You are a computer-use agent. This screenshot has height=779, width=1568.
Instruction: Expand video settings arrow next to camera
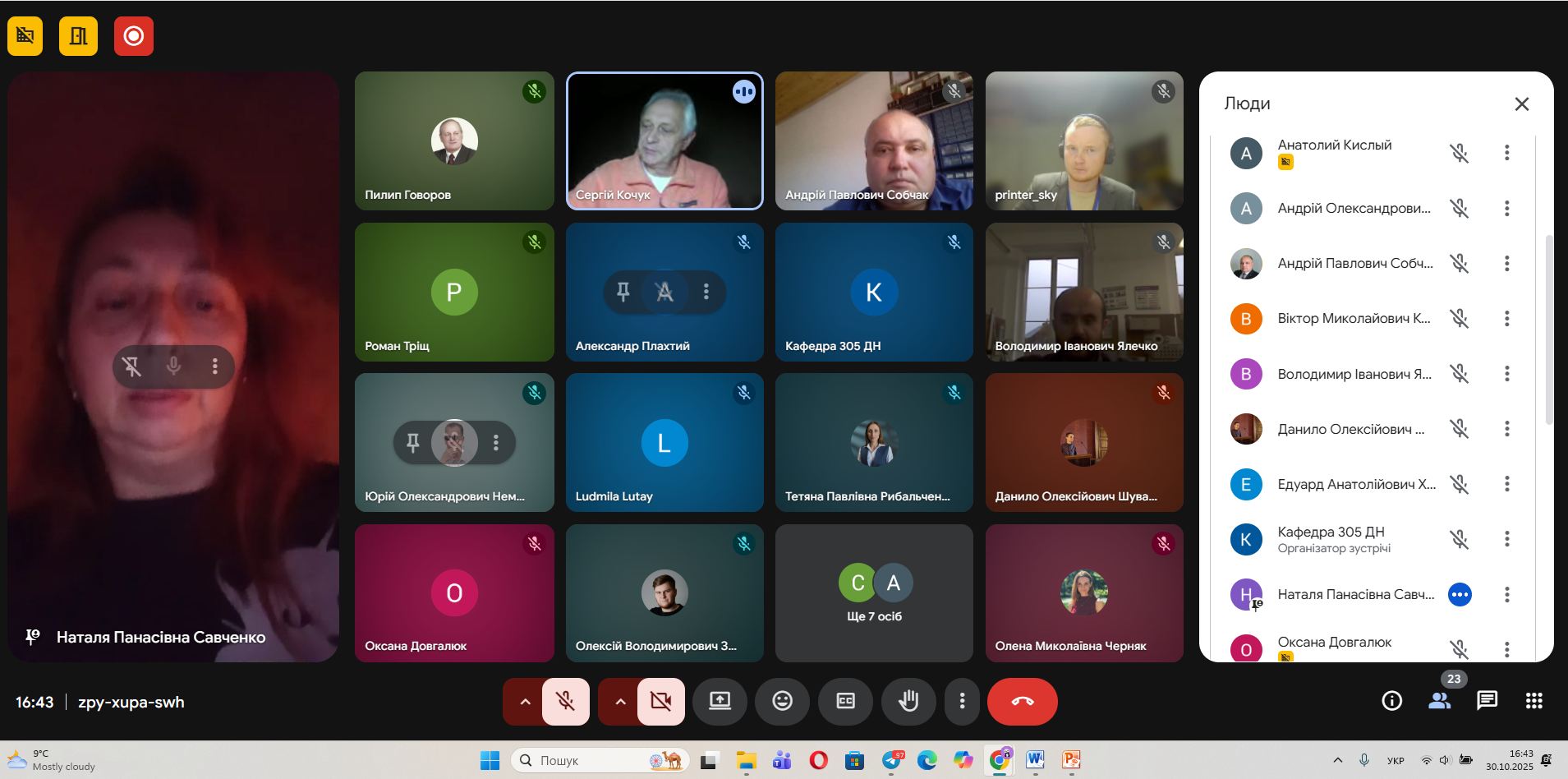click(620, 701)
